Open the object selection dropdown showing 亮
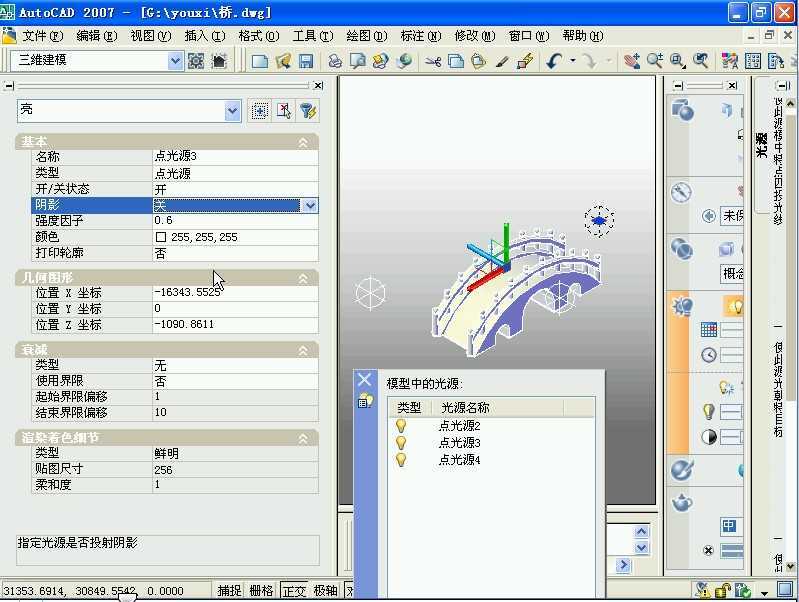 point(232,111)
